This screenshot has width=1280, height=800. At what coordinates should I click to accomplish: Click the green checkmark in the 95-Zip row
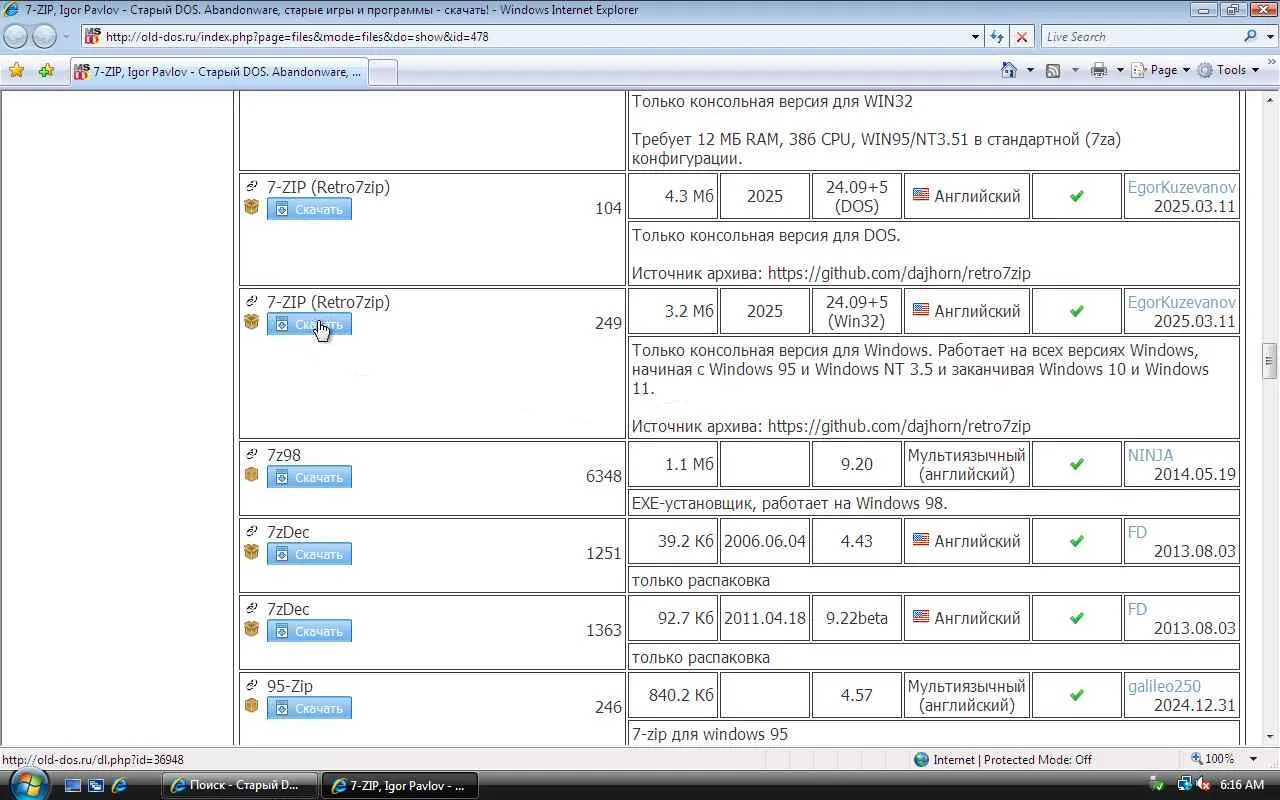click(1077, 696)
